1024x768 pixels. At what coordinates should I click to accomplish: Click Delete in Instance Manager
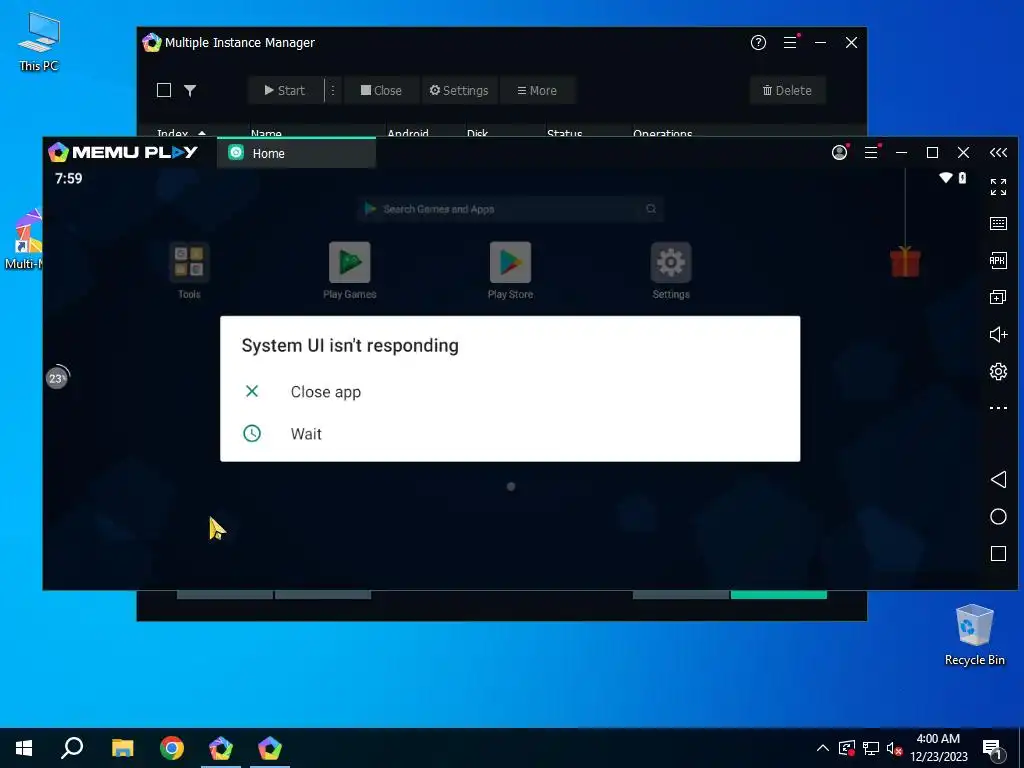click(x=788, y=90)
